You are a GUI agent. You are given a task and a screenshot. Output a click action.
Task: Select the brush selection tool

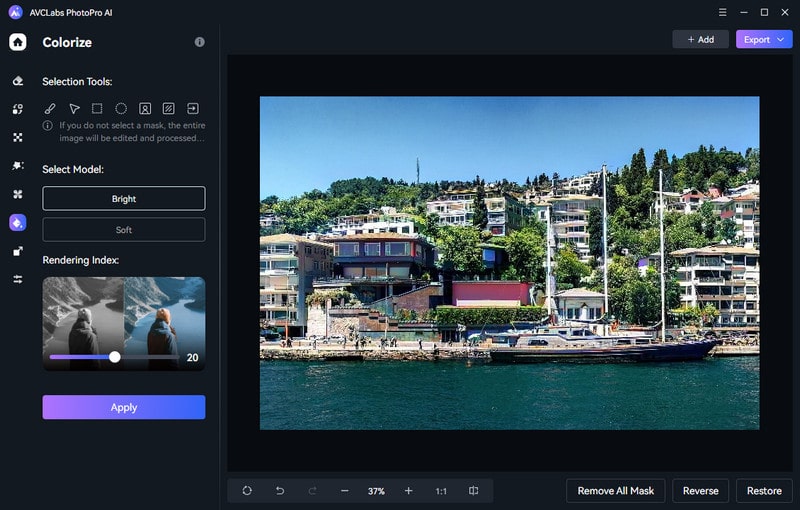[50, 108]
